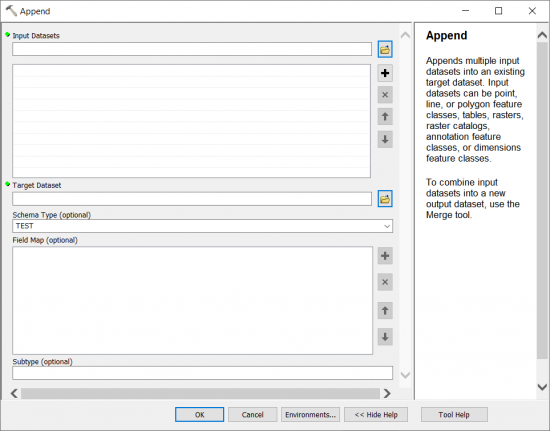Browse for Input Datasets with folder icon

tap(385, 49)
